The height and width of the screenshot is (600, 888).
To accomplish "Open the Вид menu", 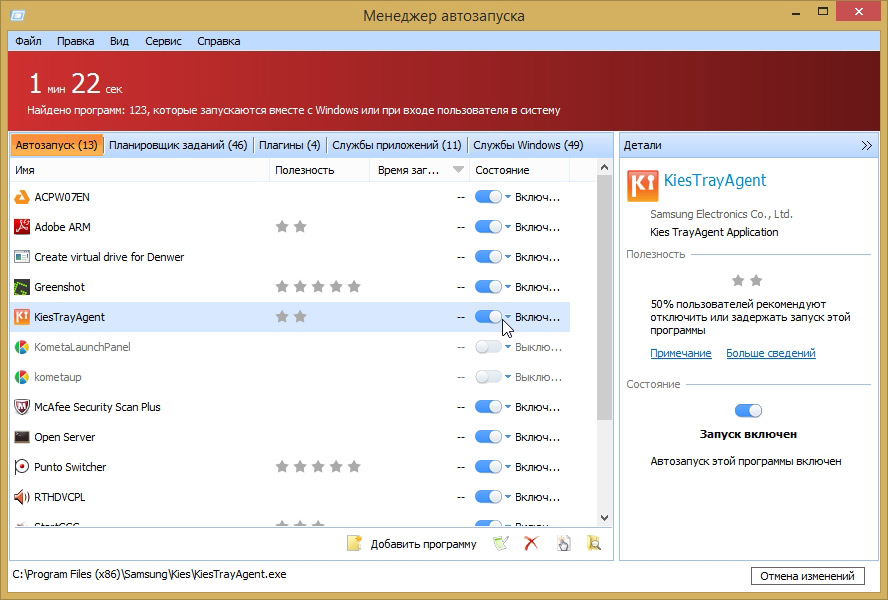I will click(x=119, y=41).
